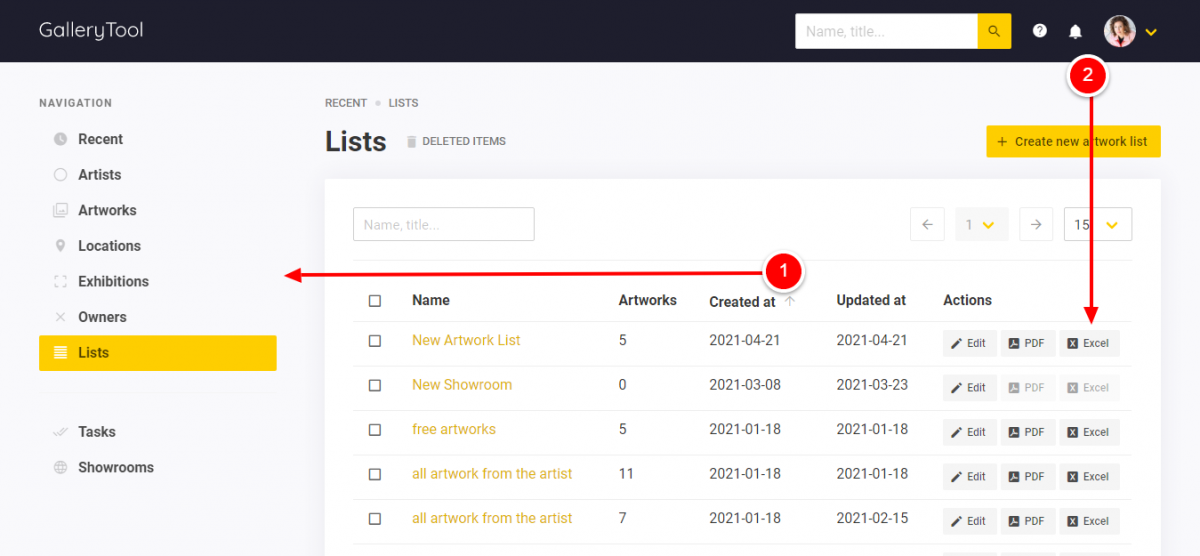Export New Artwork List to Excel
Viewport: 1200px width, 556px height.
coord(1090,343)
